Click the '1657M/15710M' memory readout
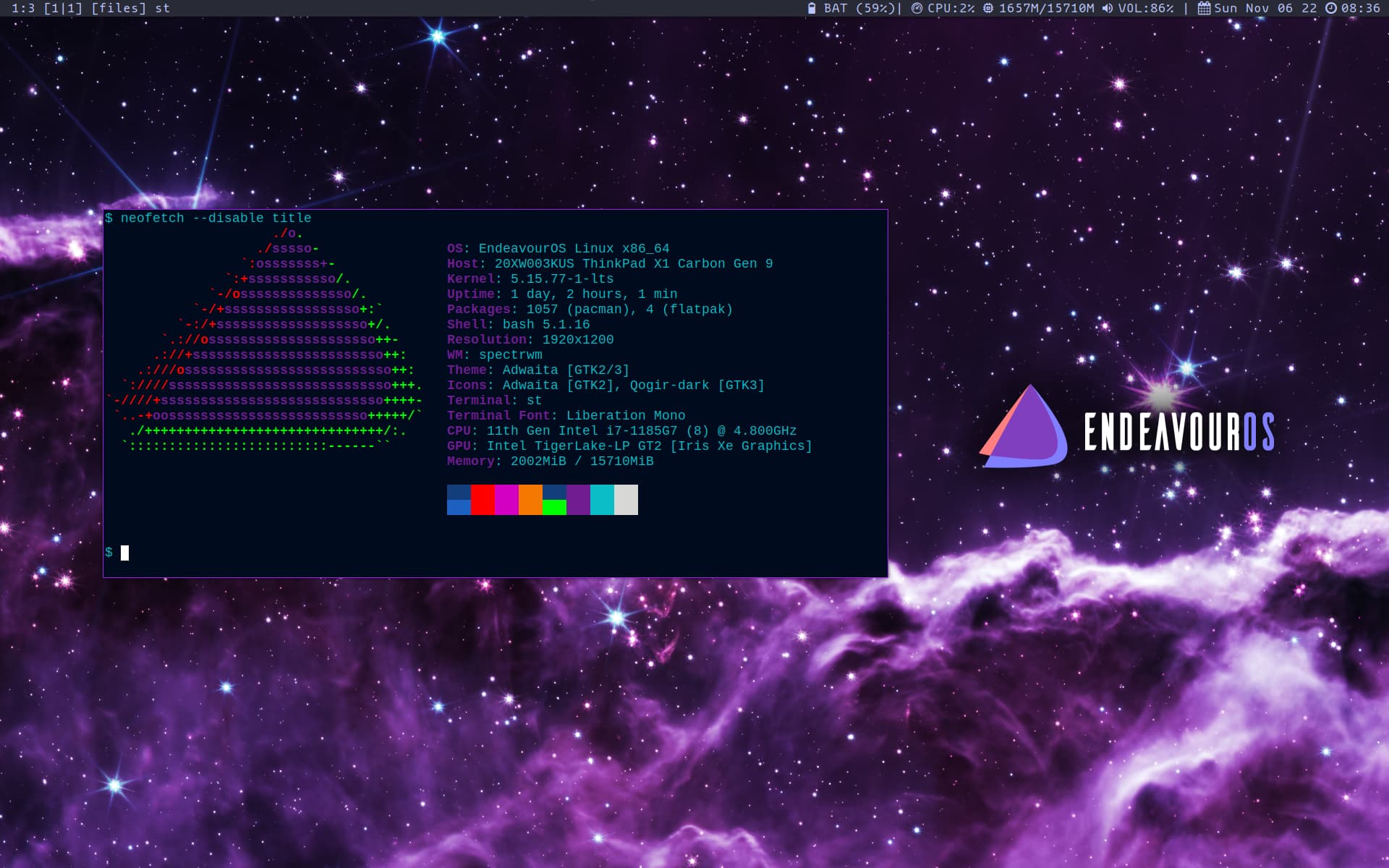The height and width of the screenshot is (868, 1389). (1046, 8)
